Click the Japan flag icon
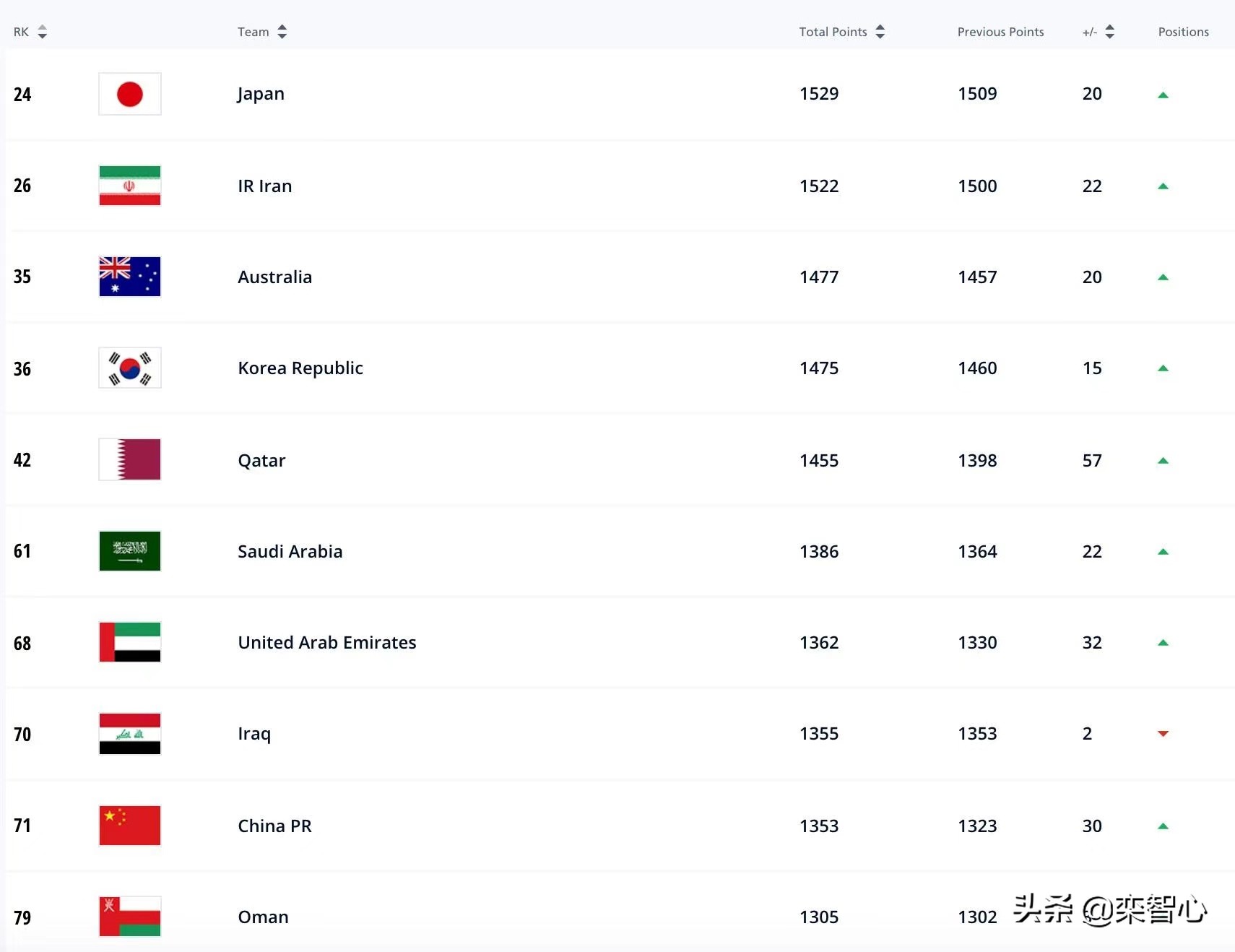1235x952 pixels. coord(129,94)
